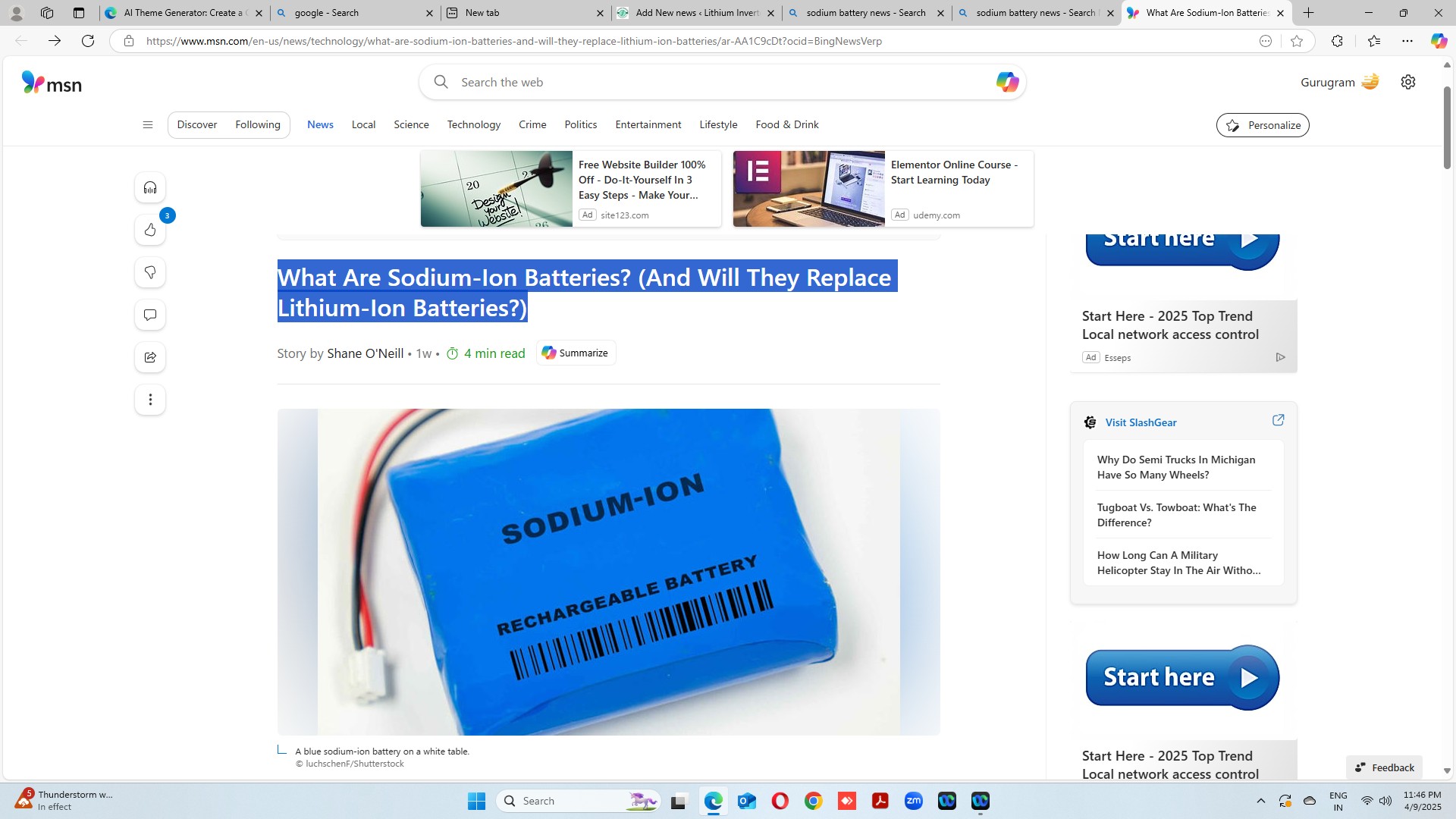Expand the MSN hamburger navigation menu
This screenshot has height=819, width=1456.
tap(148, 125)
